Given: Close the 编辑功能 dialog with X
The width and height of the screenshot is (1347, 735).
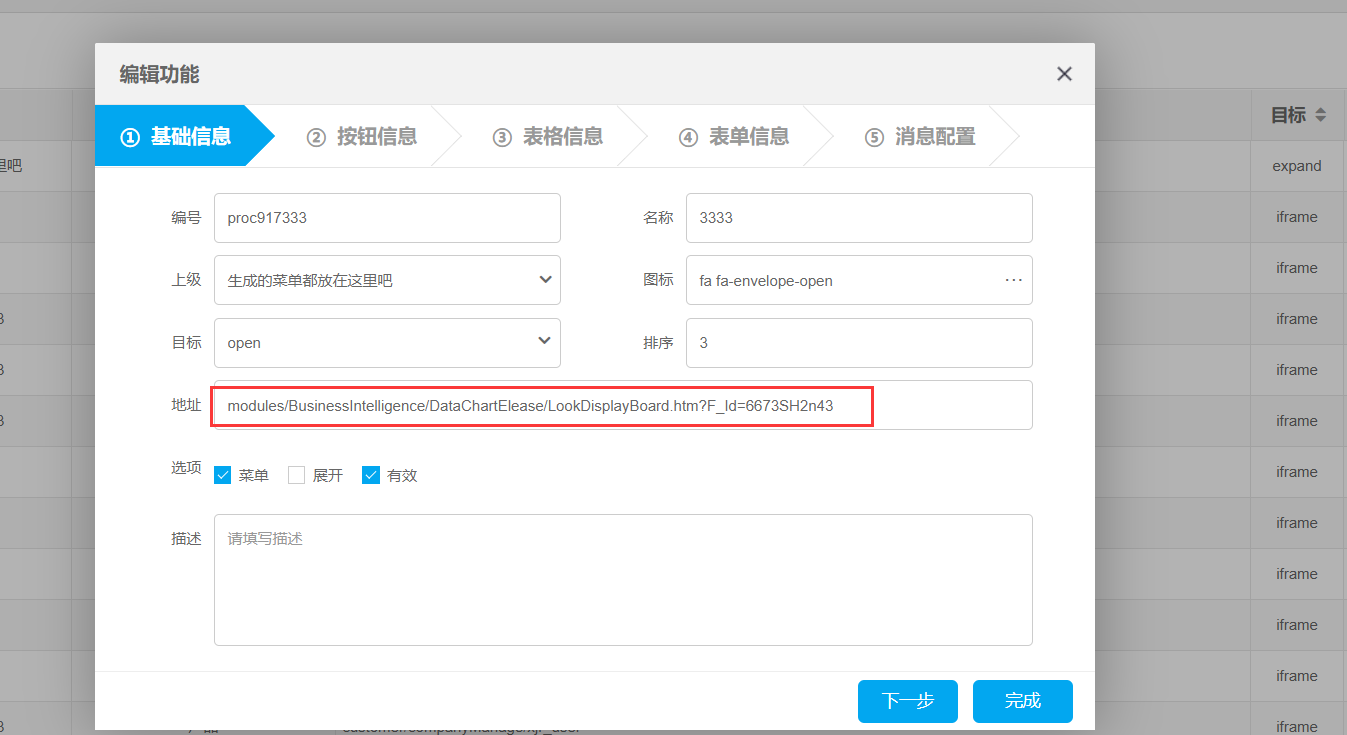Looking at the screenshot, I should 1064,74.
